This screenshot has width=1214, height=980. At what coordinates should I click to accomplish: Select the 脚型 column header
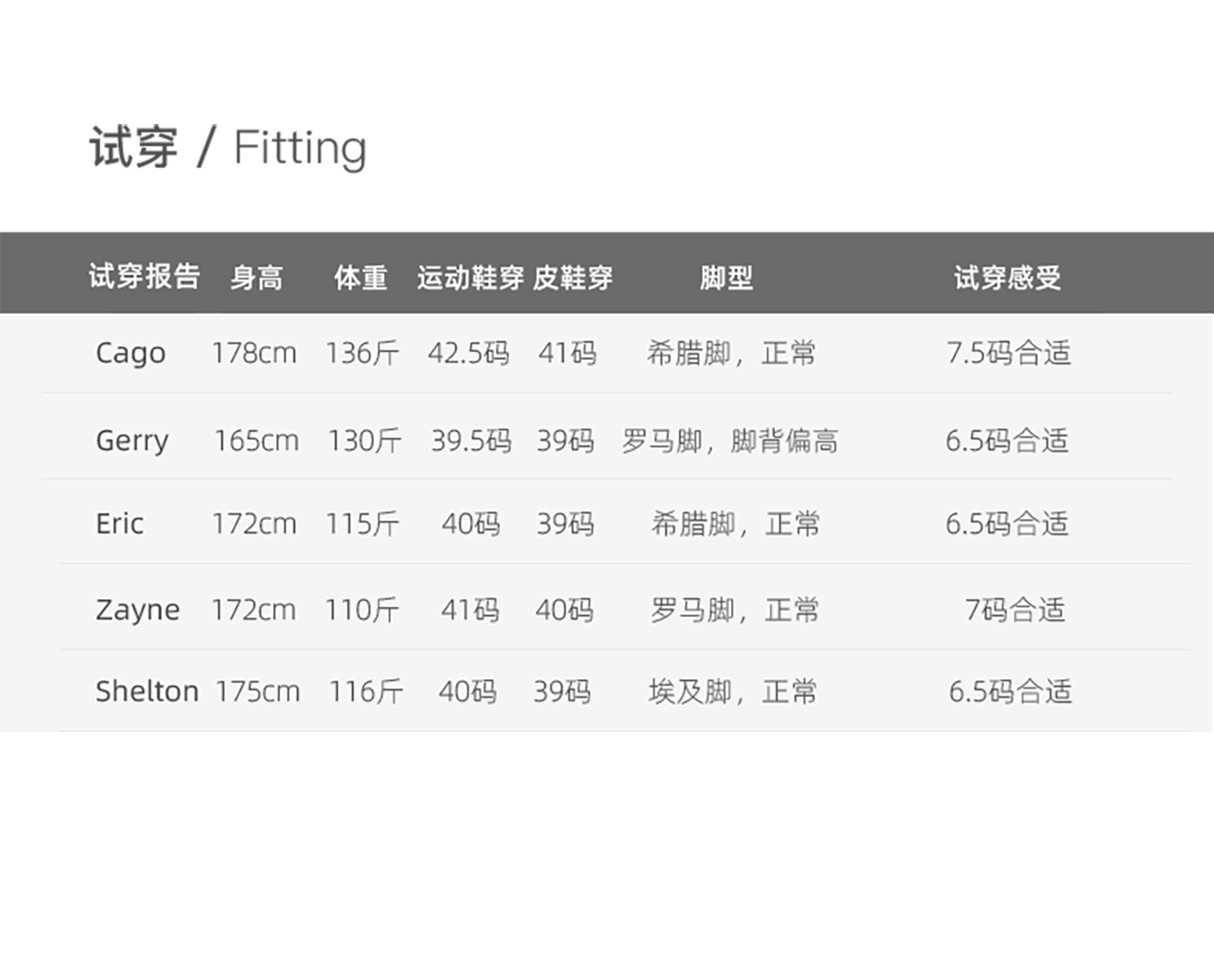[726, 278]
